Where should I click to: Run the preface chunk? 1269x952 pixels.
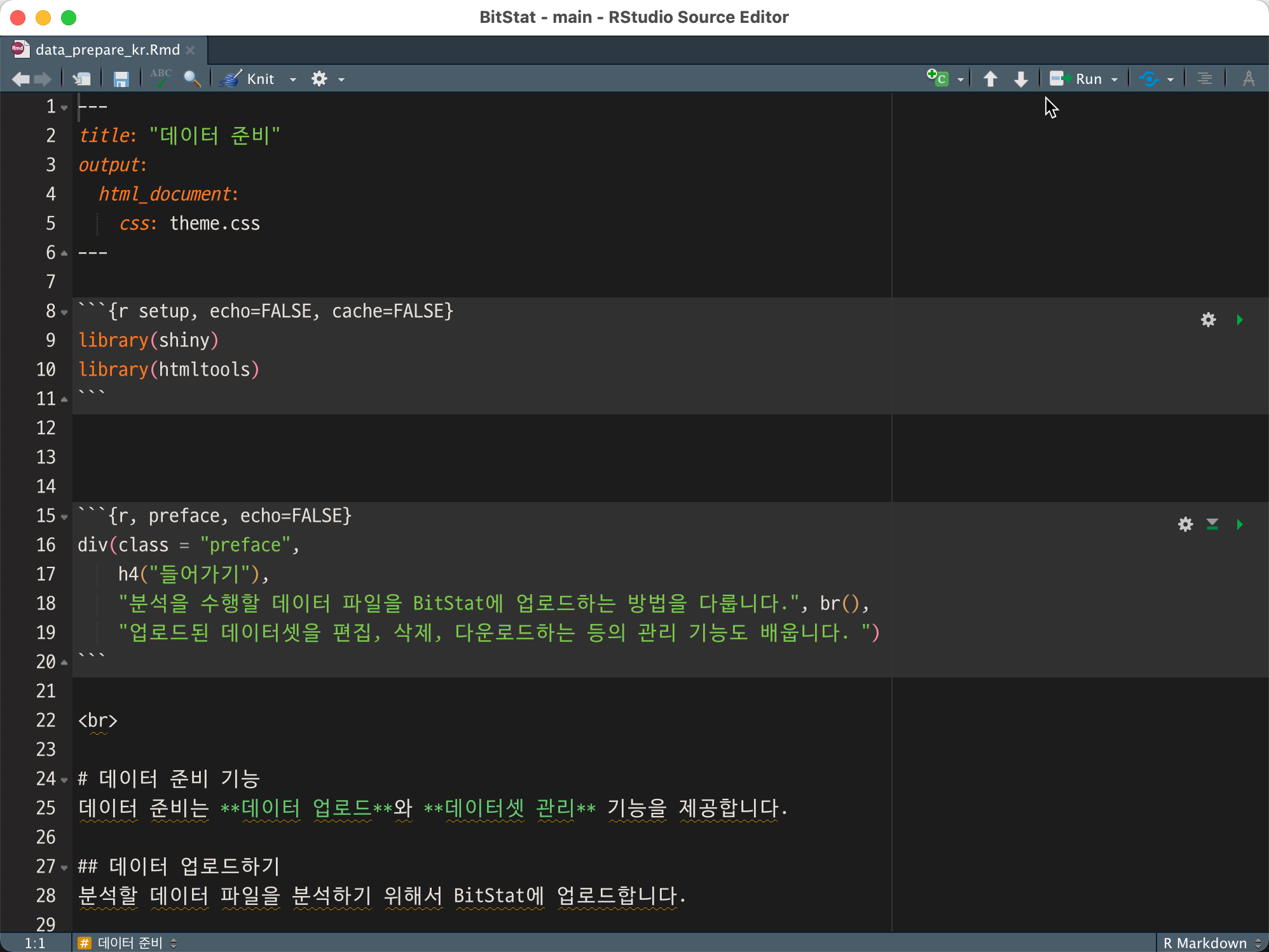click(x=1240, y=524)
